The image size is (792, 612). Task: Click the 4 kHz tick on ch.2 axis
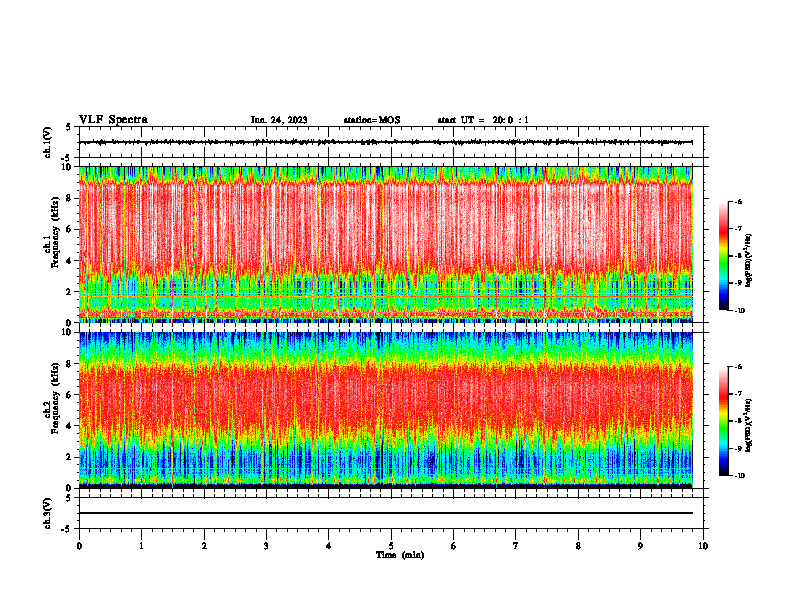pos(70,426)
